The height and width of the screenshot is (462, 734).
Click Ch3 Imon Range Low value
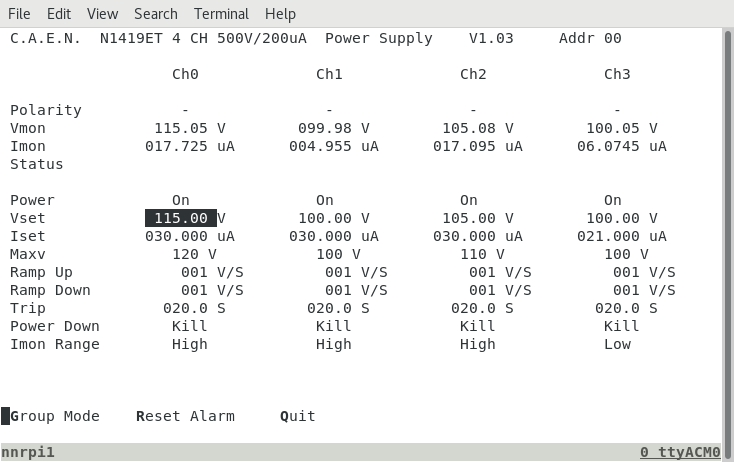click(x=617, y=344)
